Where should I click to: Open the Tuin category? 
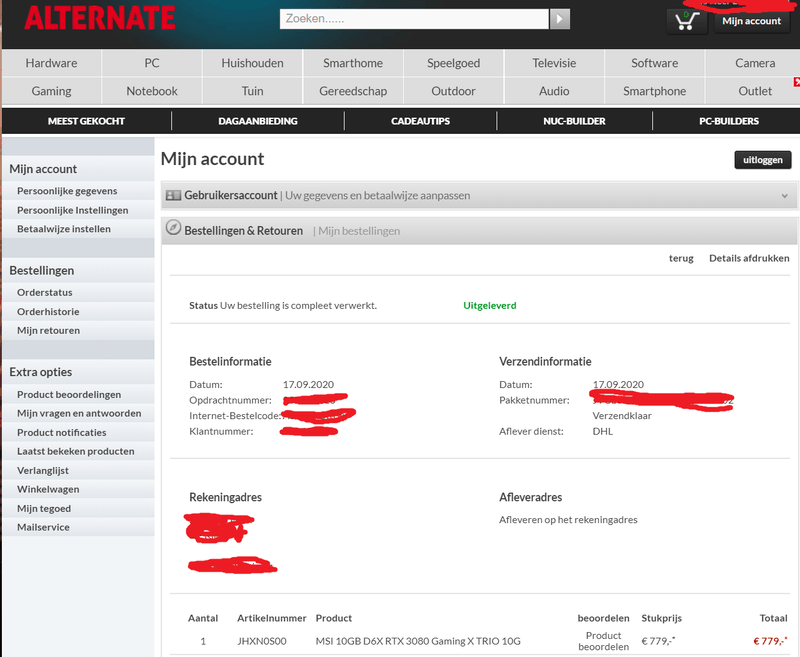click(253, 91)
